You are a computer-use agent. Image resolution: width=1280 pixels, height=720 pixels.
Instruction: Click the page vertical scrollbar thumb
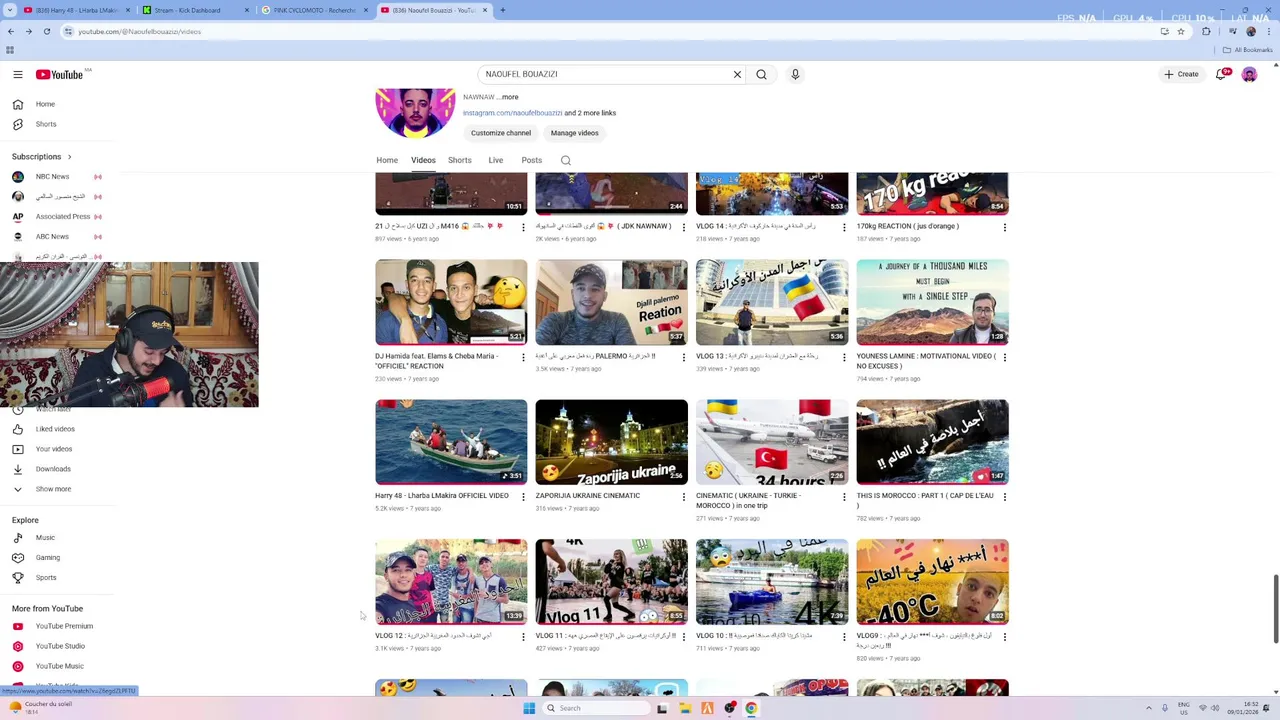pyautogui.click(x=1274, y=609)
